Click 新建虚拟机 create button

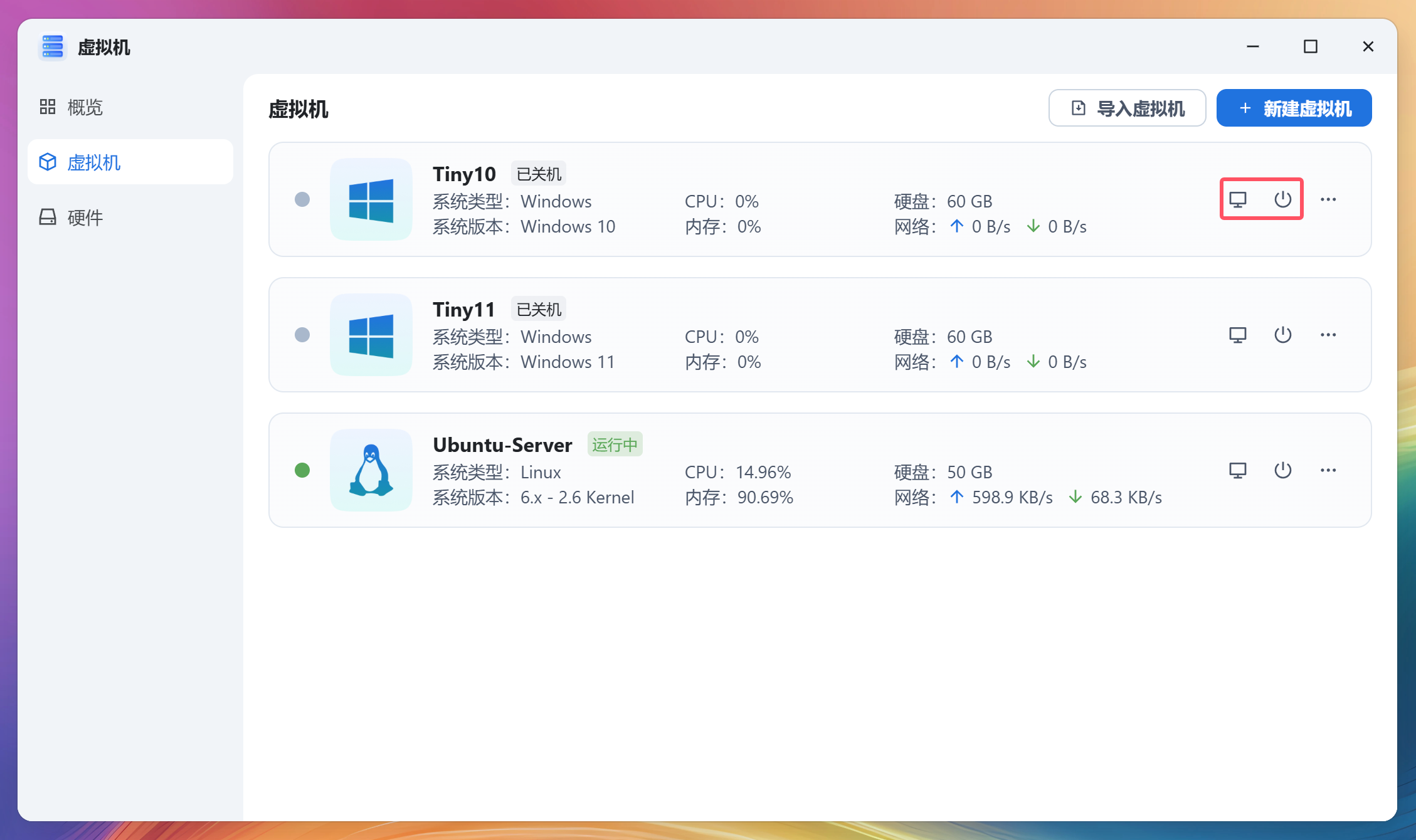coord(1294,108)
